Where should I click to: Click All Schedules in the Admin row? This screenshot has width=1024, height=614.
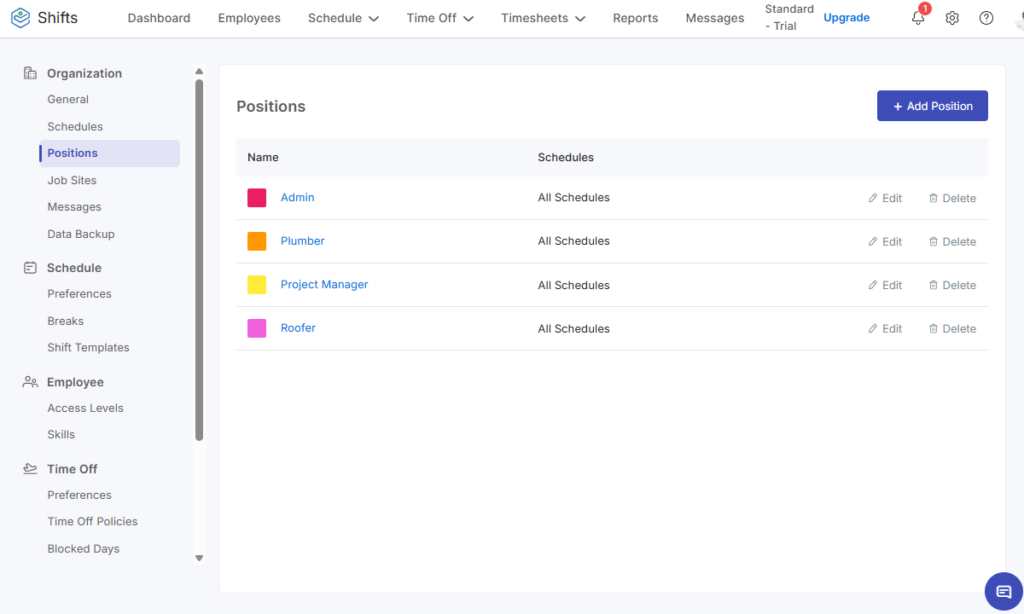coord(573,197)
